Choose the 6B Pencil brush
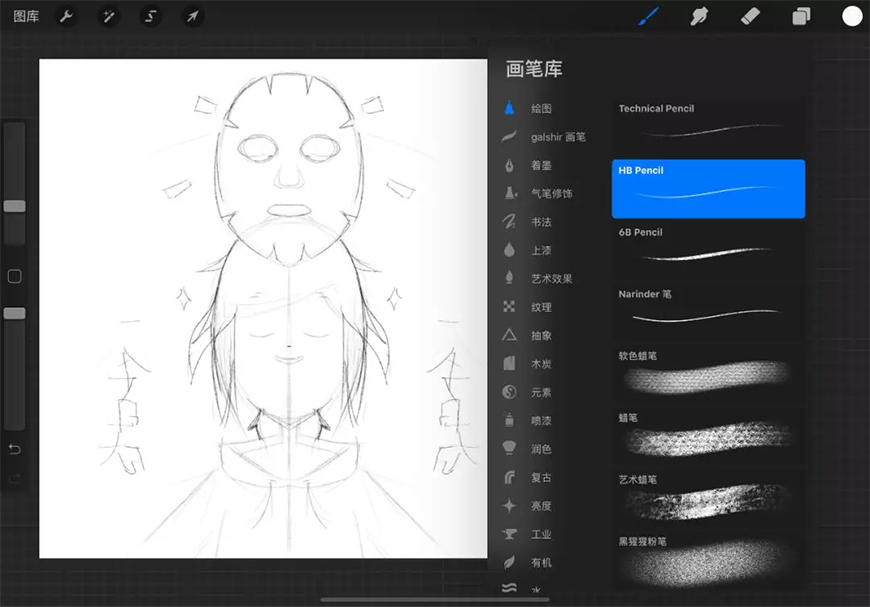Image resolution: width=870 pixels, height=607 pixels. (x=708, y=245)
